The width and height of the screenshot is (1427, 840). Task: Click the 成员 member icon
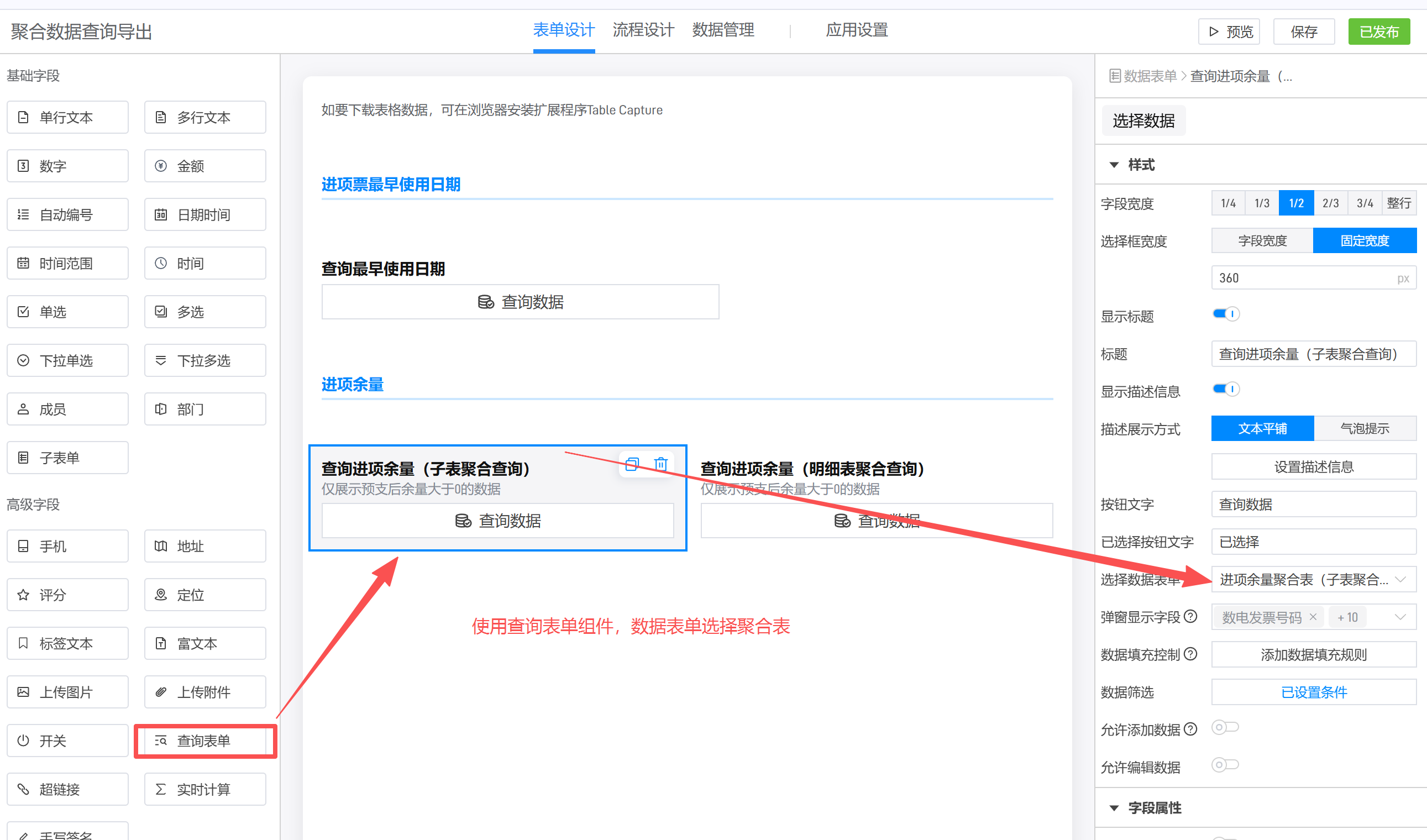[23, 410]
